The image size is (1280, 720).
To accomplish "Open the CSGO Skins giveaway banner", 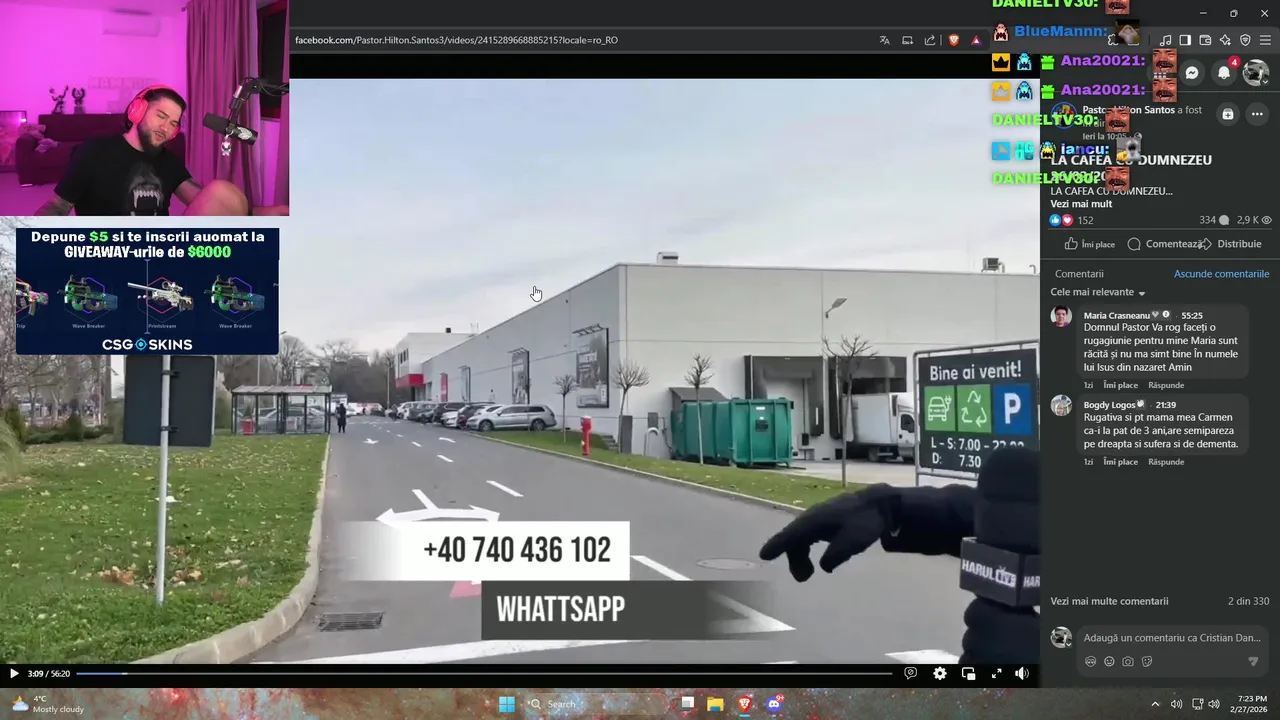I will [x=147, y=291].
